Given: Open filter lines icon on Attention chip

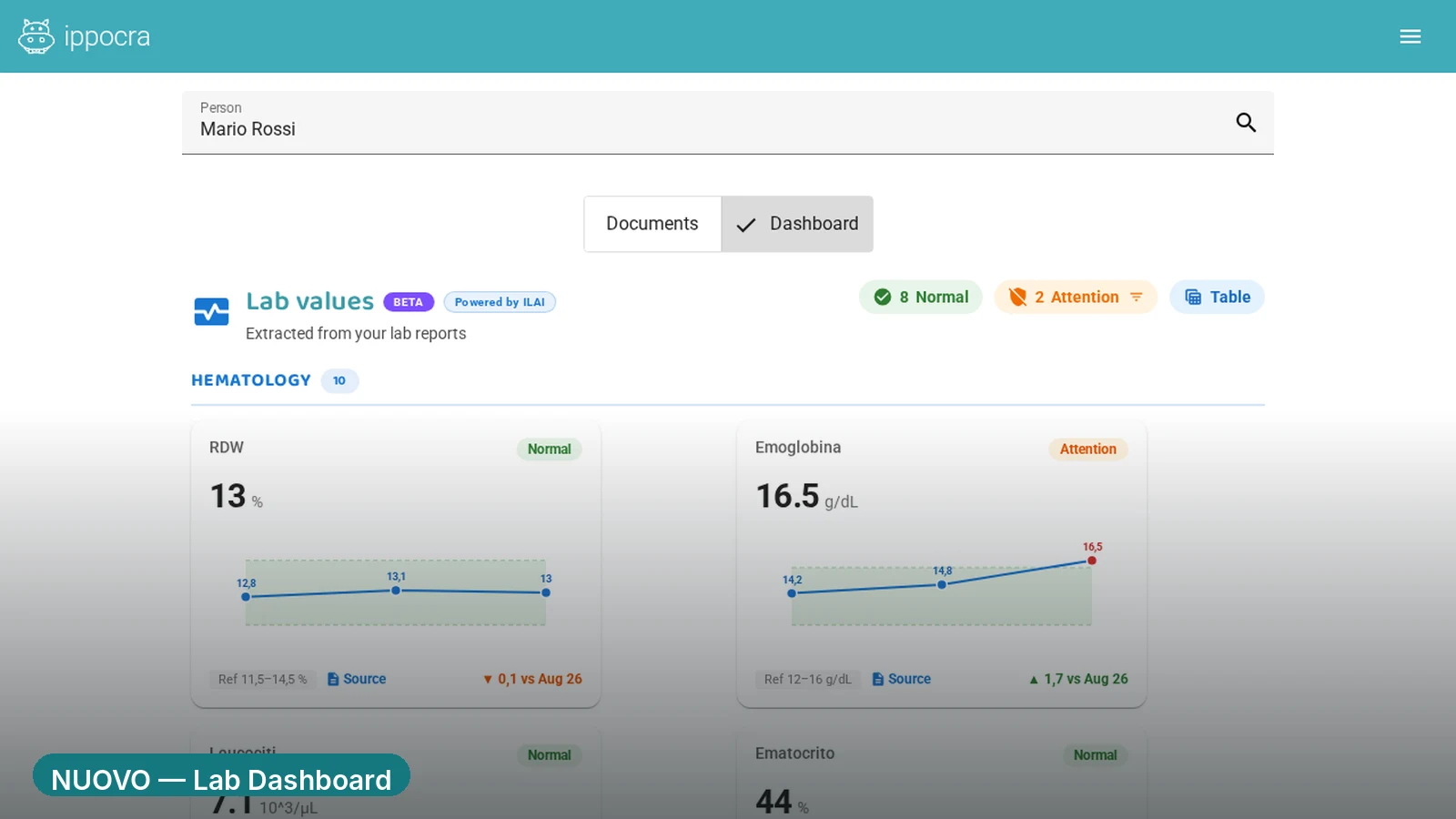Looking at the screenshot, I should click(1136, 297).
